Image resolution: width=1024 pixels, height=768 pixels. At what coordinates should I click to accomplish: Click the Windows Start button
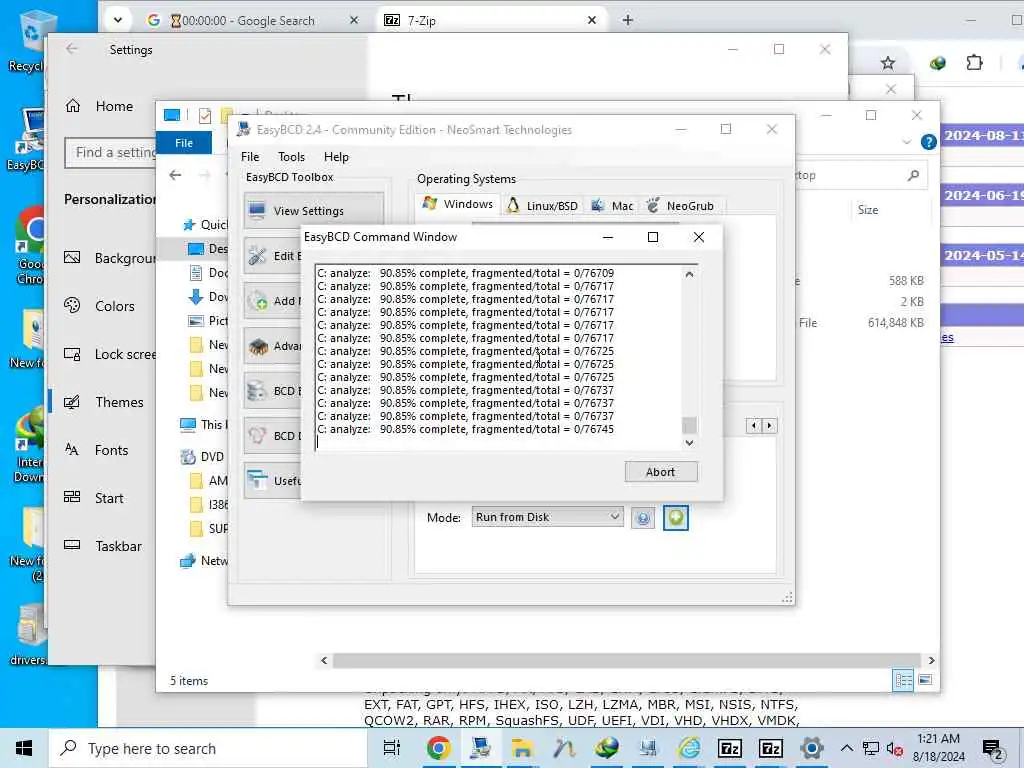pos(24,748)
